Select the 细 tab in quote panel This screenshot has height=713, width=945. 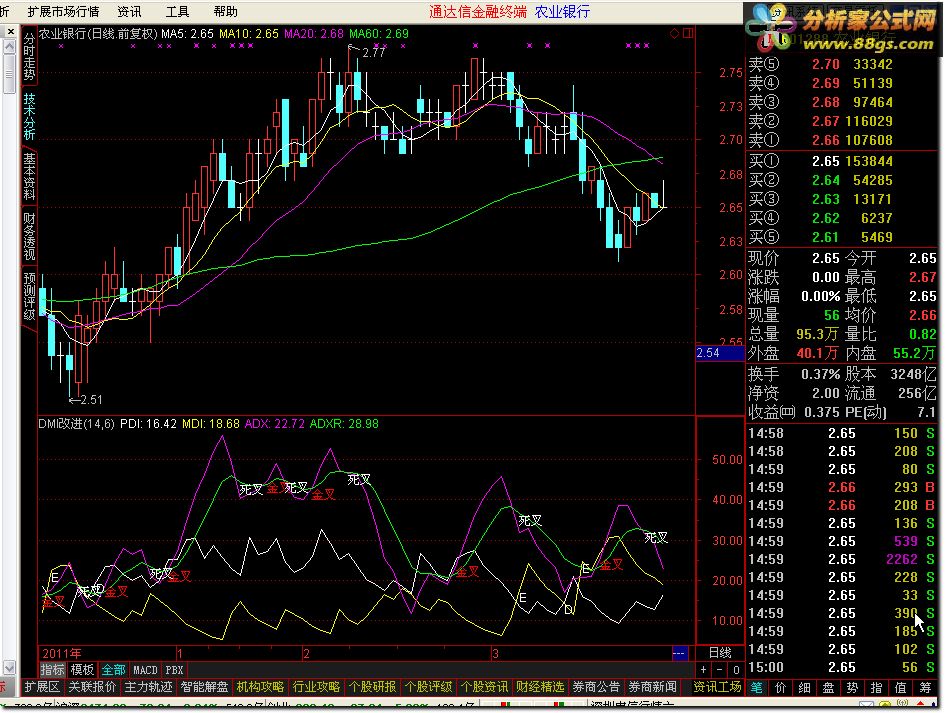point(805,688)
